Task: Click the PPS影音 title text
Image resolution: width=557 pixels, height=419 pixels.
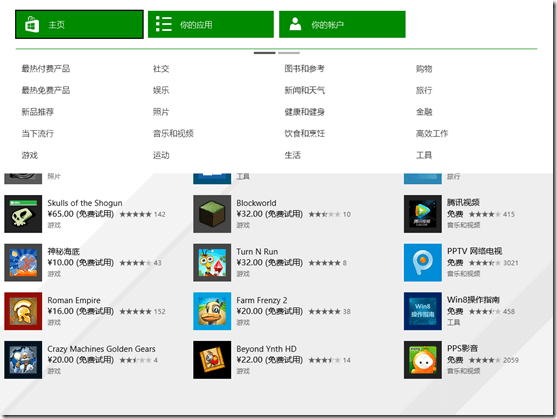Action: pyautogui.click(x=462, y=348)
